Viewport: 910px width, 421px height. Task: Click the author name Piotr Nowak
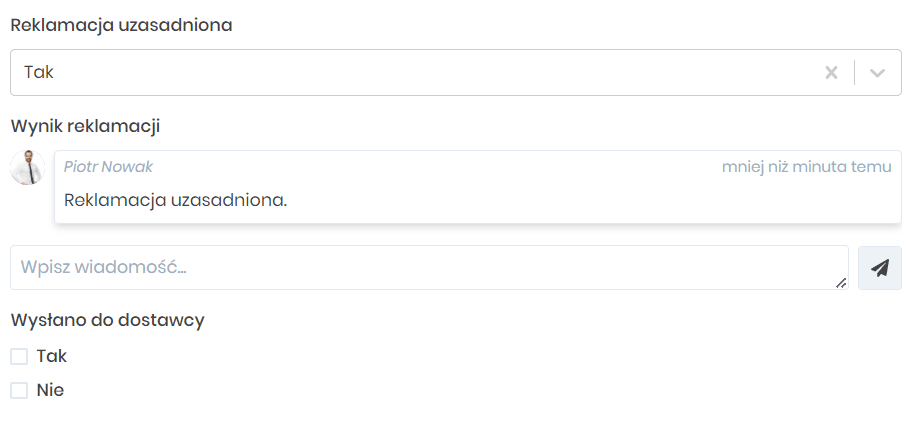[108, 167]
